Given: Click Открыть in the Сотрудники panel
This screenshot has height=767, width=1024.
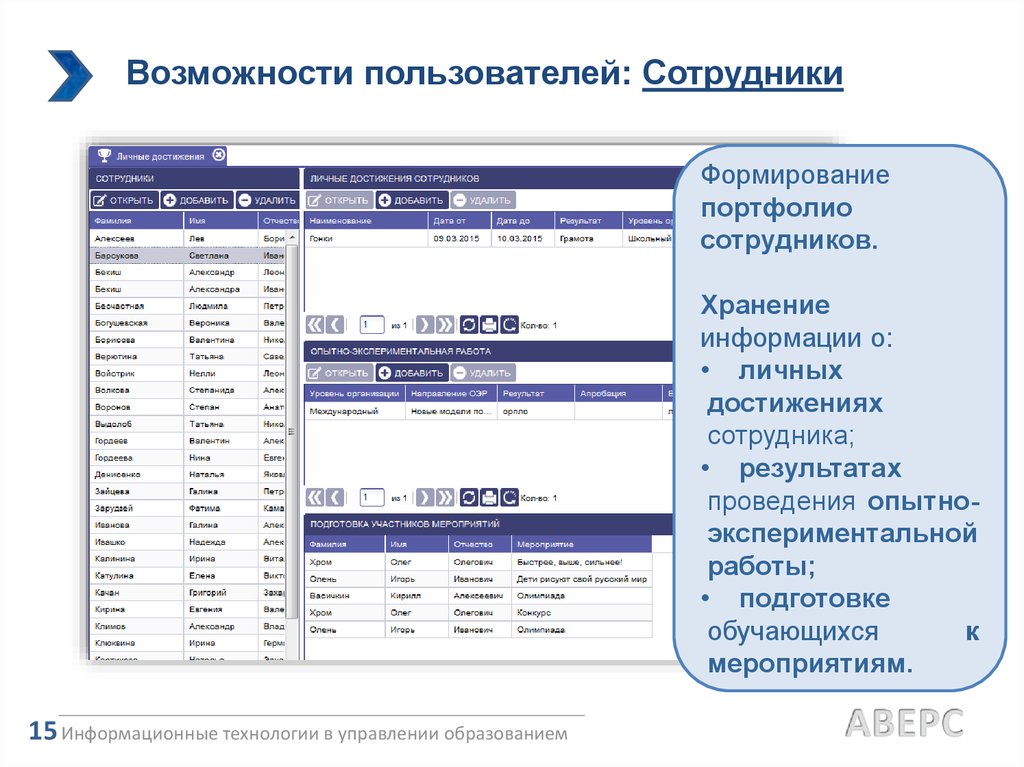Looking at the screenshot, I should pos(124,200).
